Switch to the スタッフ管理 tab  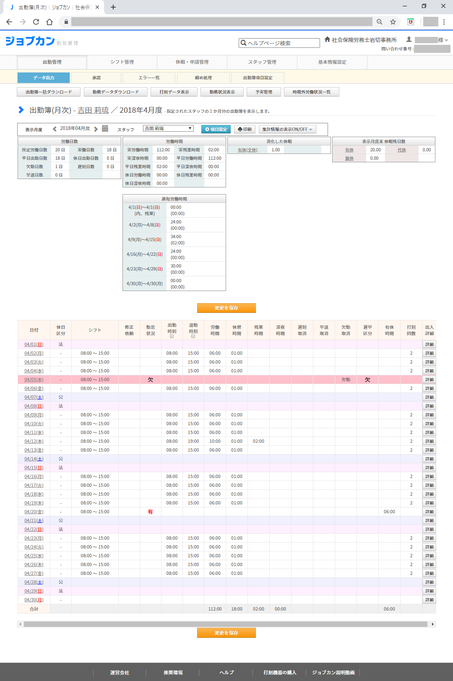coord(262,62)
